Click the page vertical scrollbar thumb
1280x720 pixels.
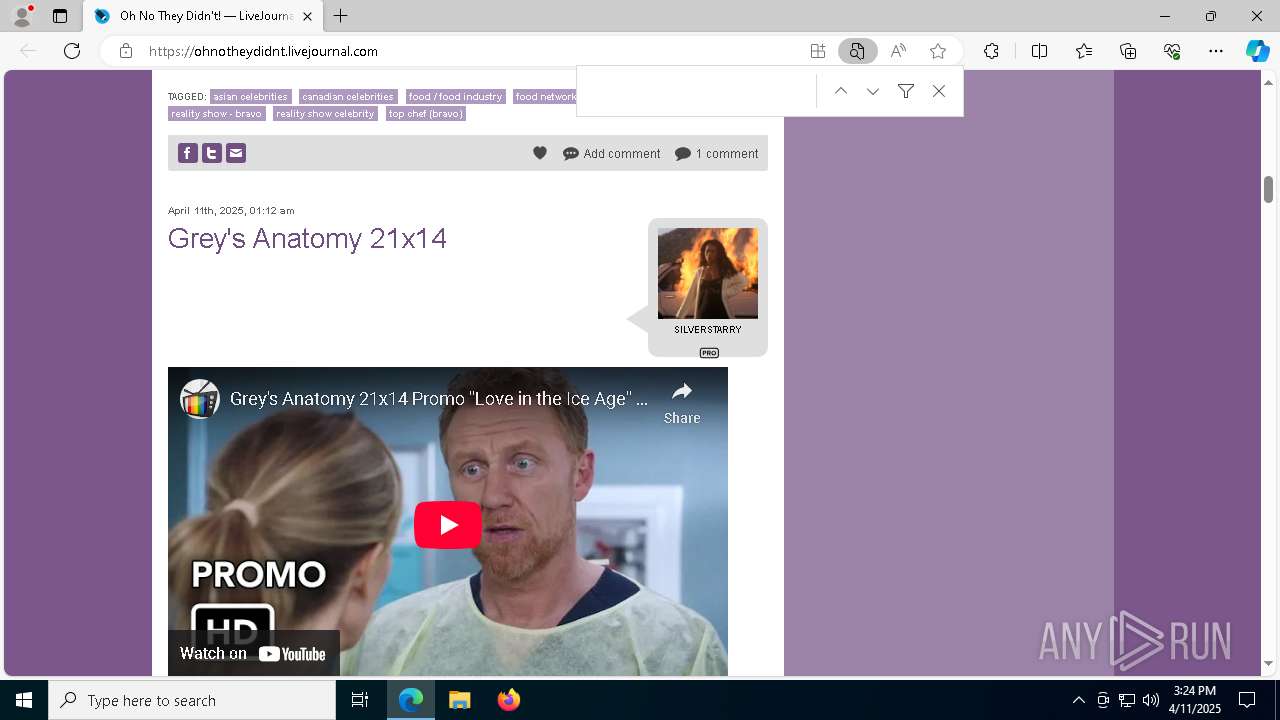(1268, 189)
